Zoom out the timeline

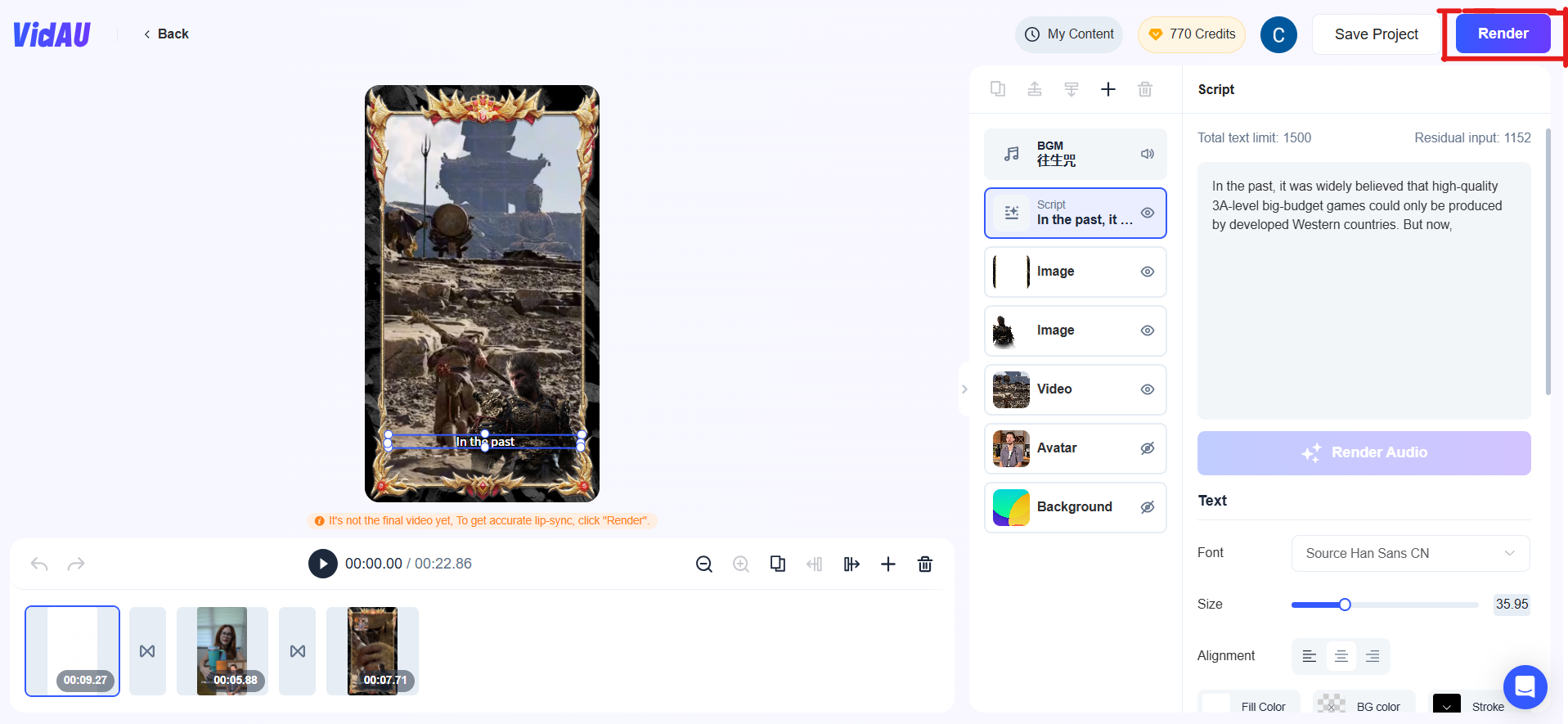tap(703, 564)
